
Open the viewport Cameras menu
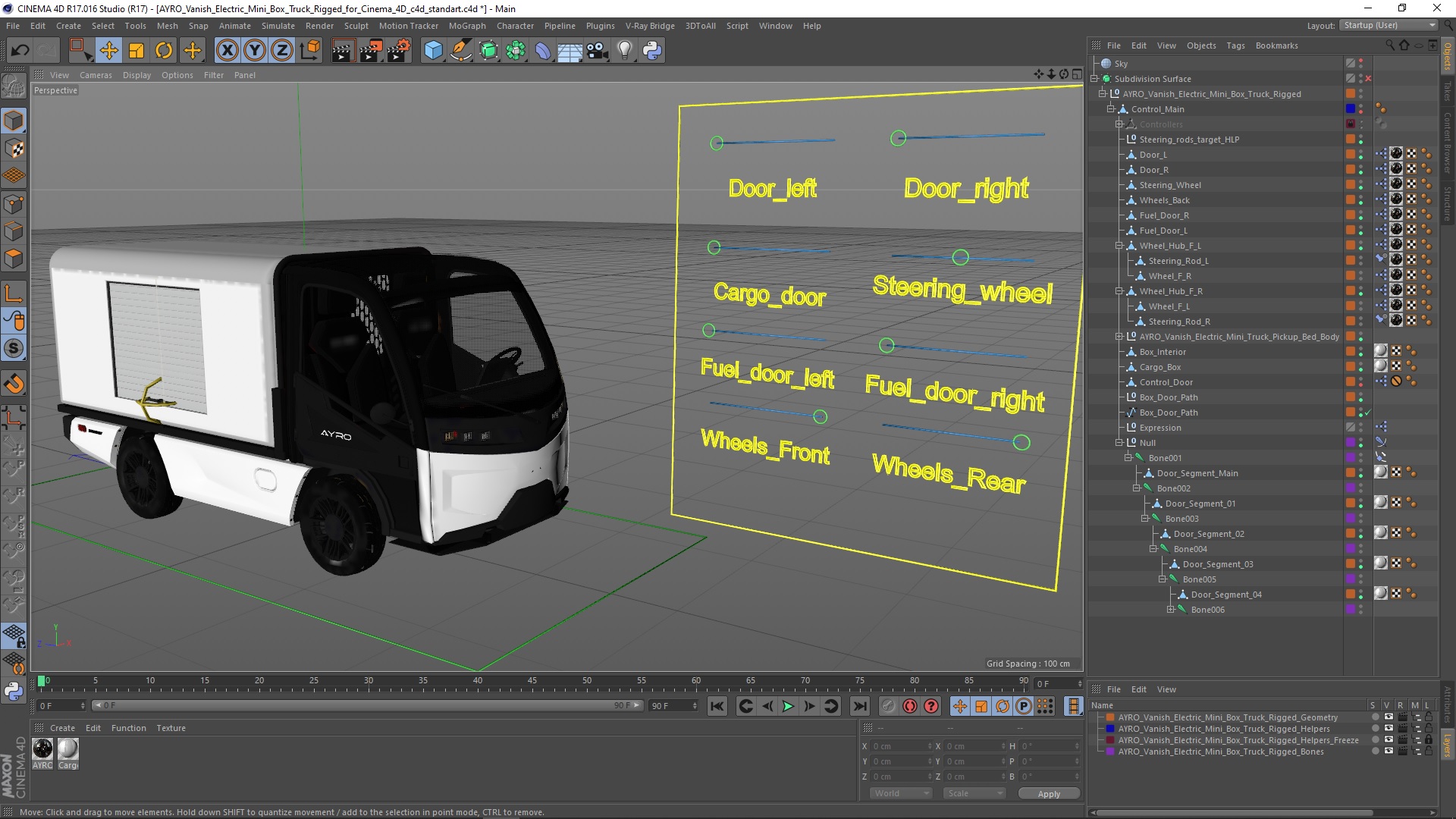96,75
